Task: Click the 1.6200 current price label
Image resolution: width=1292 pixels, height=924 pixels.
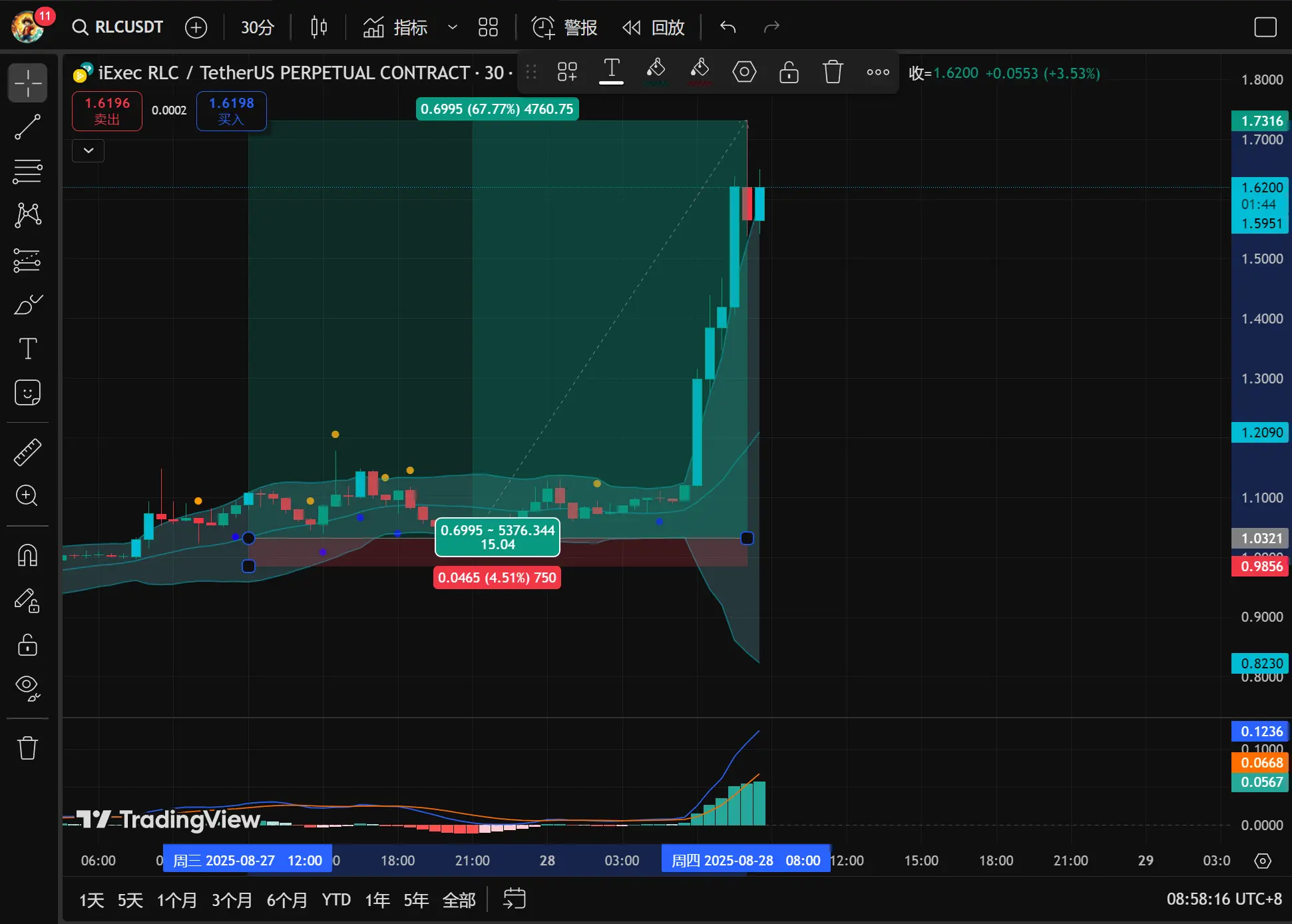Action: (1261, 188)
